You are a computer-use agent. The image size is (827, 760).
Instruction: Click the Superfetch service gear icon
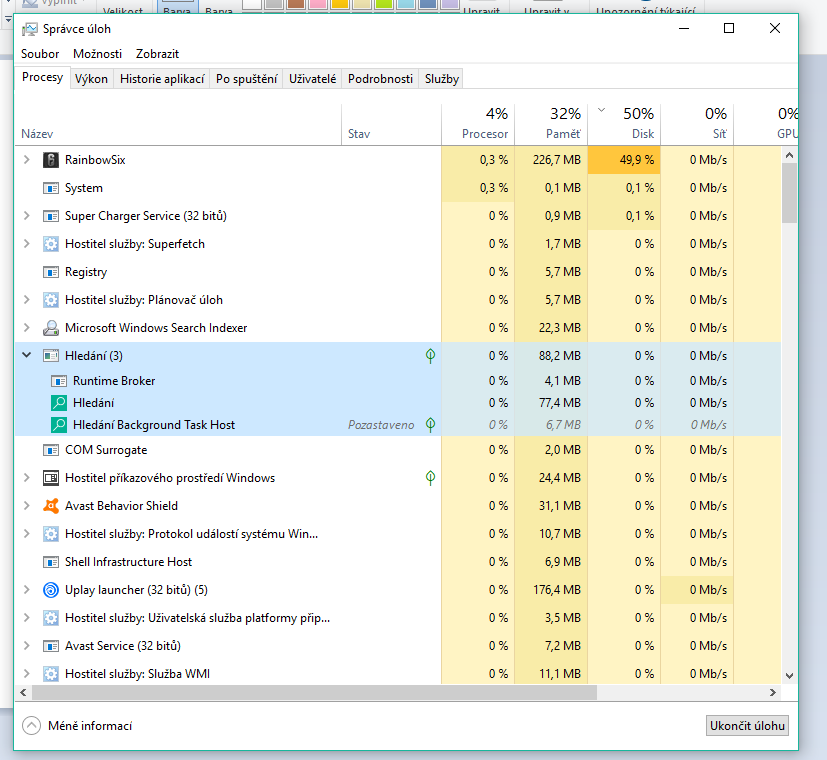(51, 244)
